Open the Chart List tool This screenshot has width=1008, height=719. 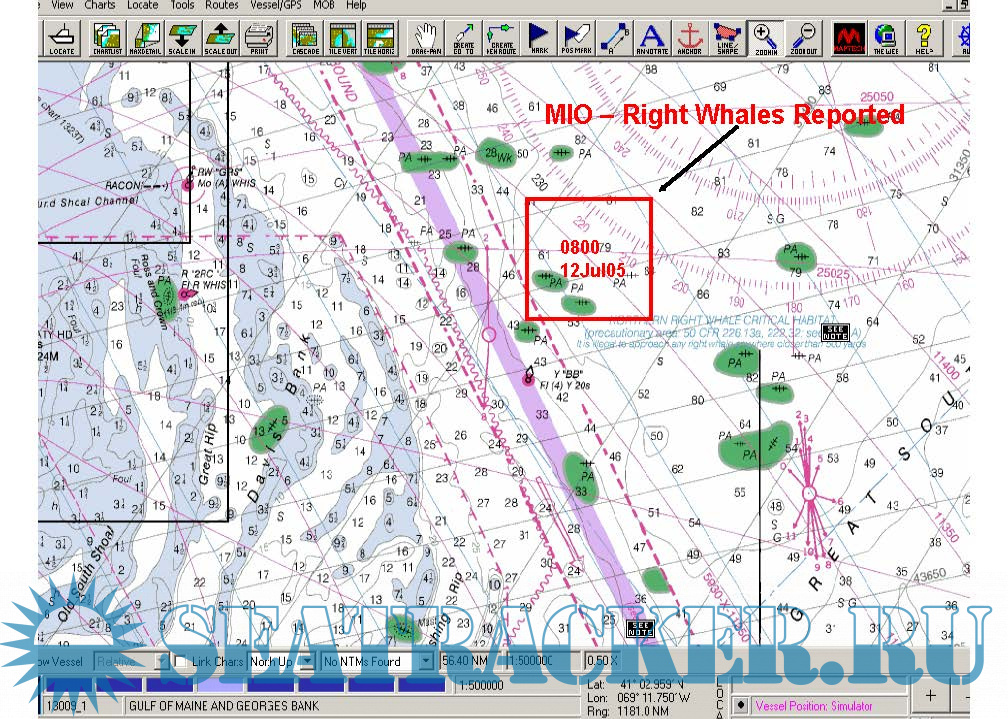click(x=107, y=37)
